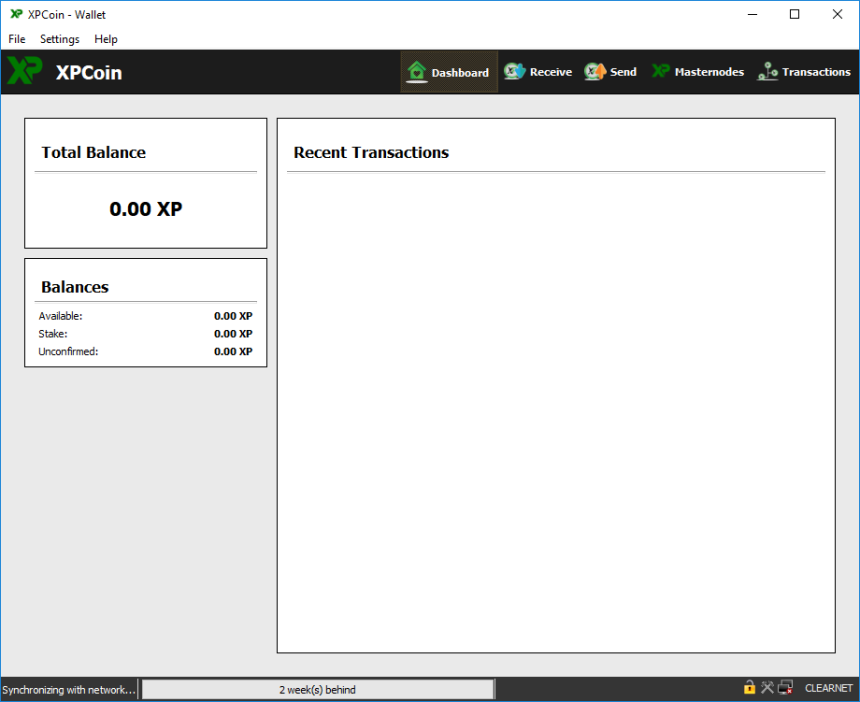Click the Recent Transactions heading
The width and height of the screenshot is (860, 702).
pos(371,152)
